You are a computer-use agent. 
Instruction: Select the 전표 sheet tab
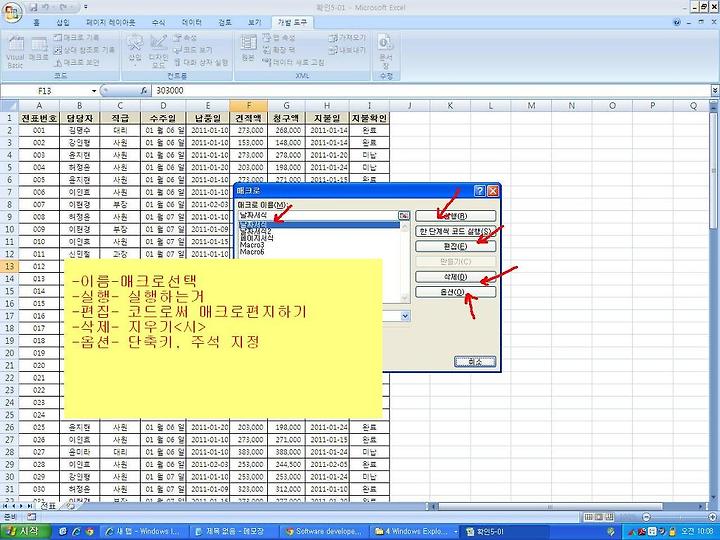coord(47,506)
